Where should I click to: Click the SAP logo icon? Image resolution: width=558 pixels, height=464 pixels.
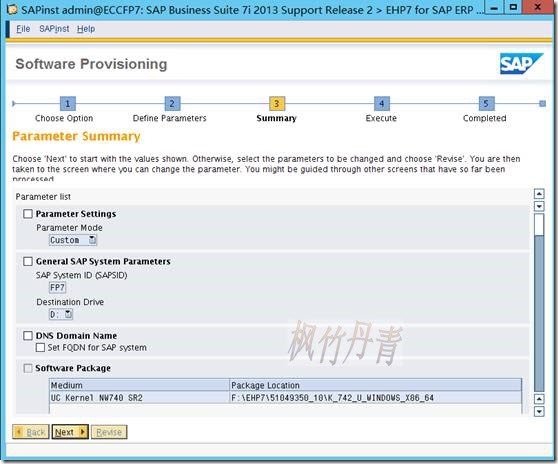[521, 64]
